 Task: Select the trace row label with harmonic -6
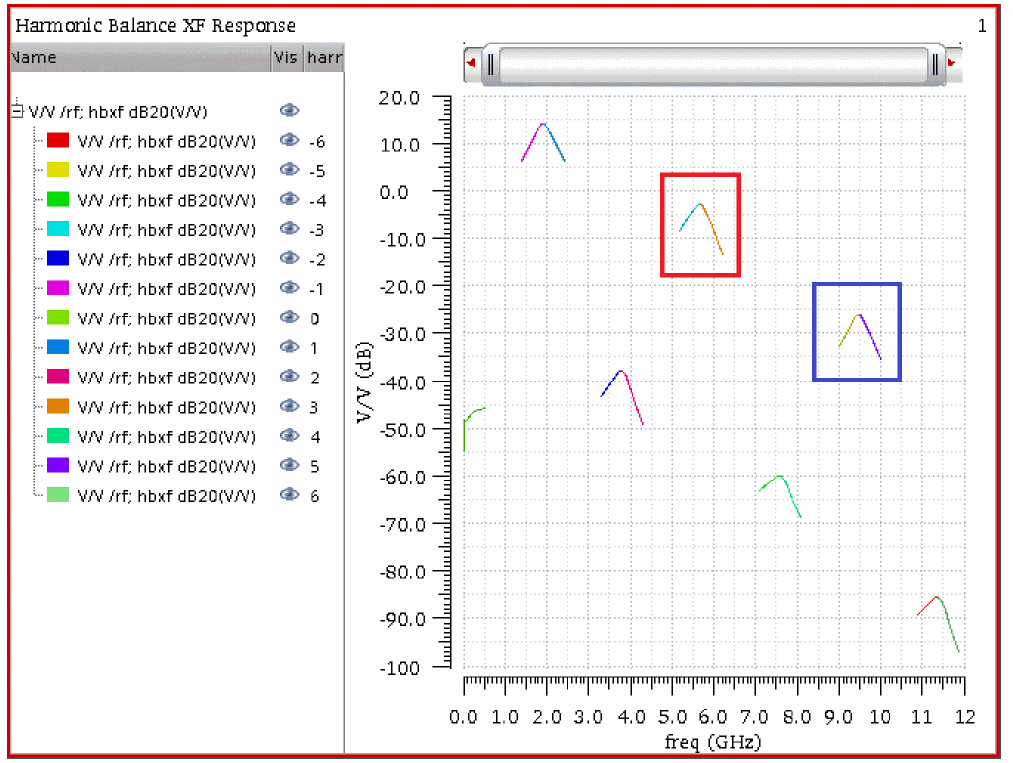pyautogui.click(x=167, y=141)
